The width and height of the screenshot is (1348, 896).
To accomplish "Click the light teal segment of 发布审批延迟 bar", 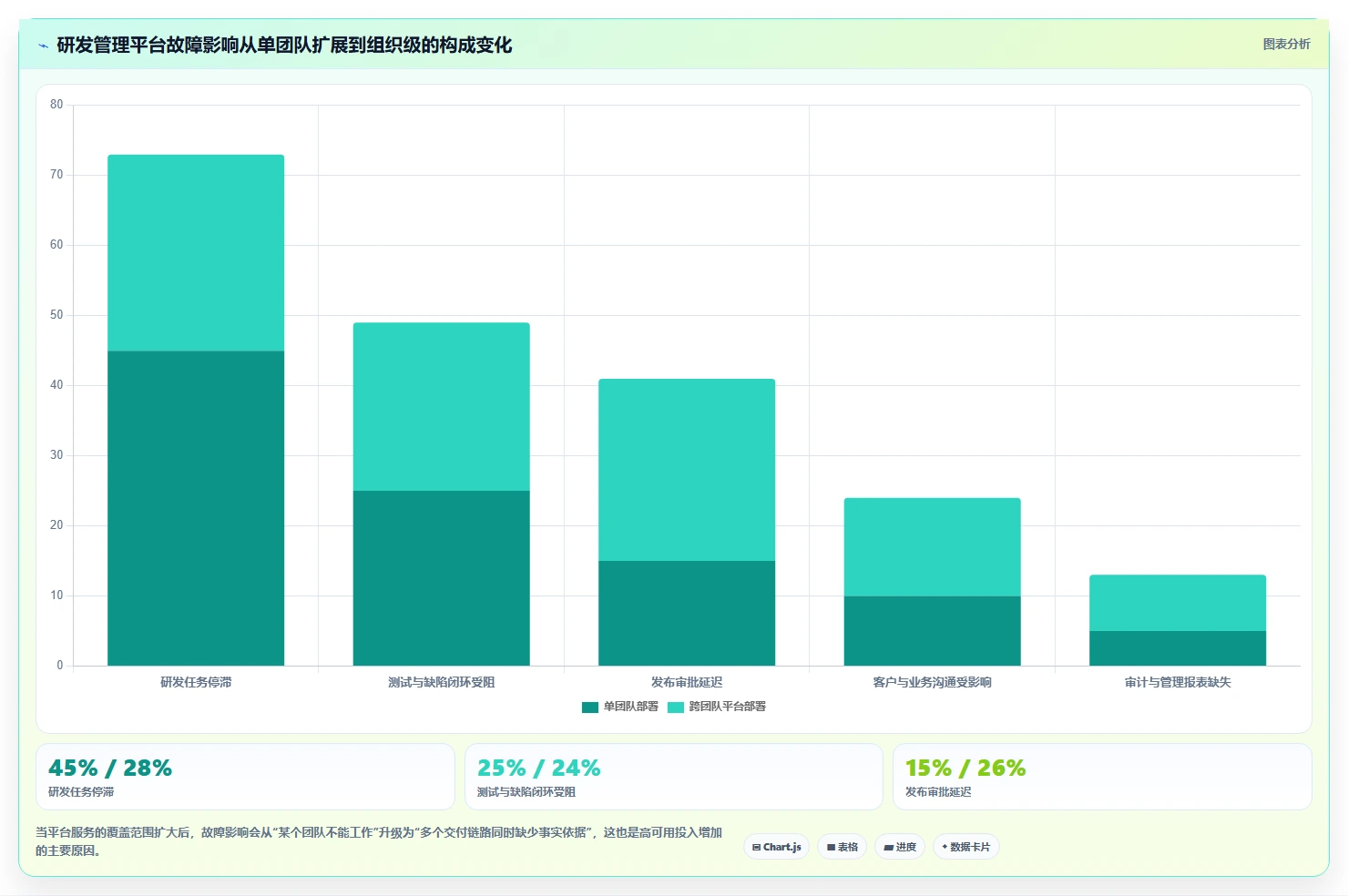I will pos(687,470).
